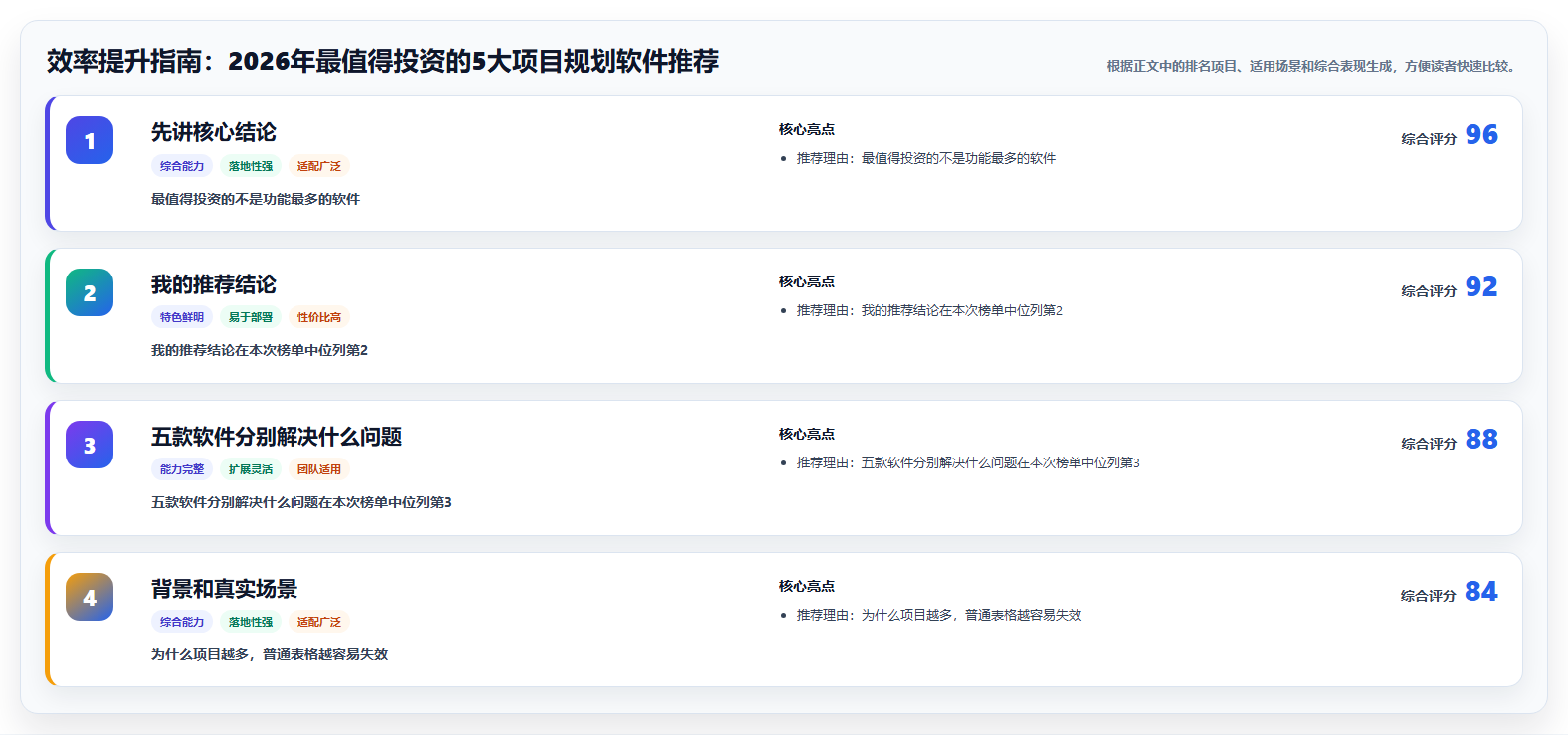
Task: Click bullet 推荐理由：最值得投资的不是功能最多的软件
Action: (x=926, y=158)
